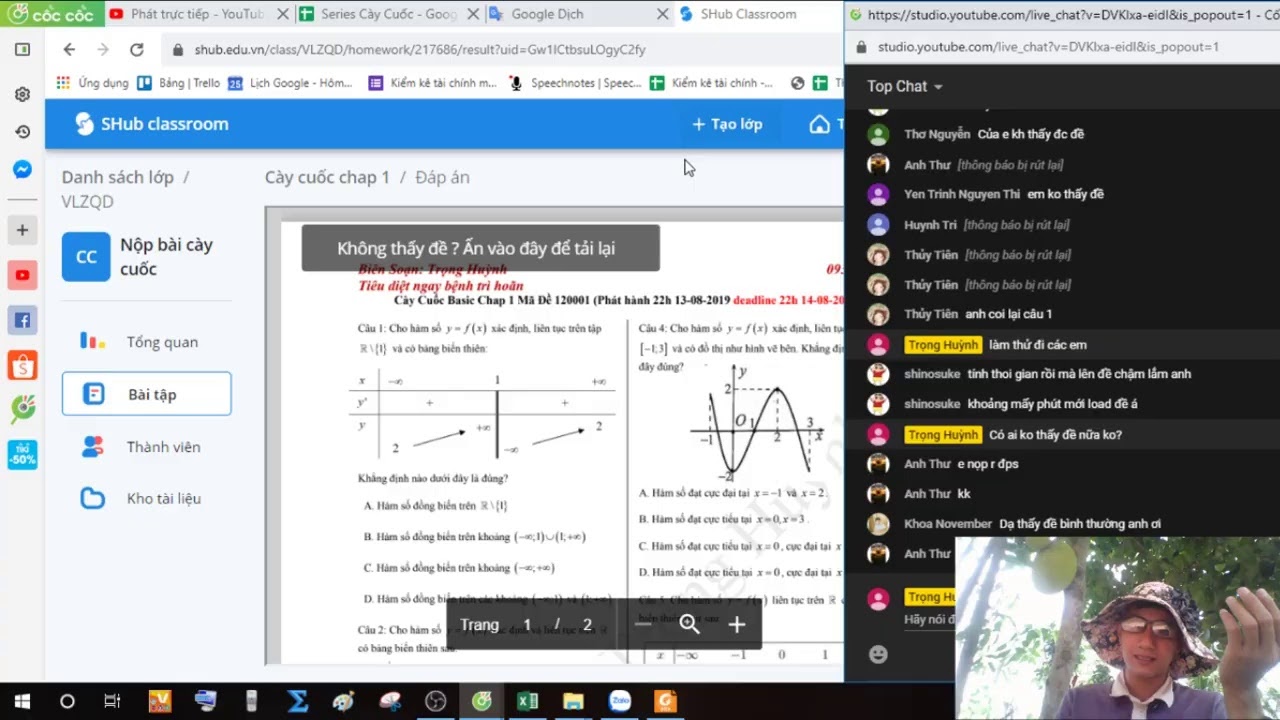This screenshot has width=1280, height=720.
Task: Click Khoa November's chat message
Action: pos(1080,524)
